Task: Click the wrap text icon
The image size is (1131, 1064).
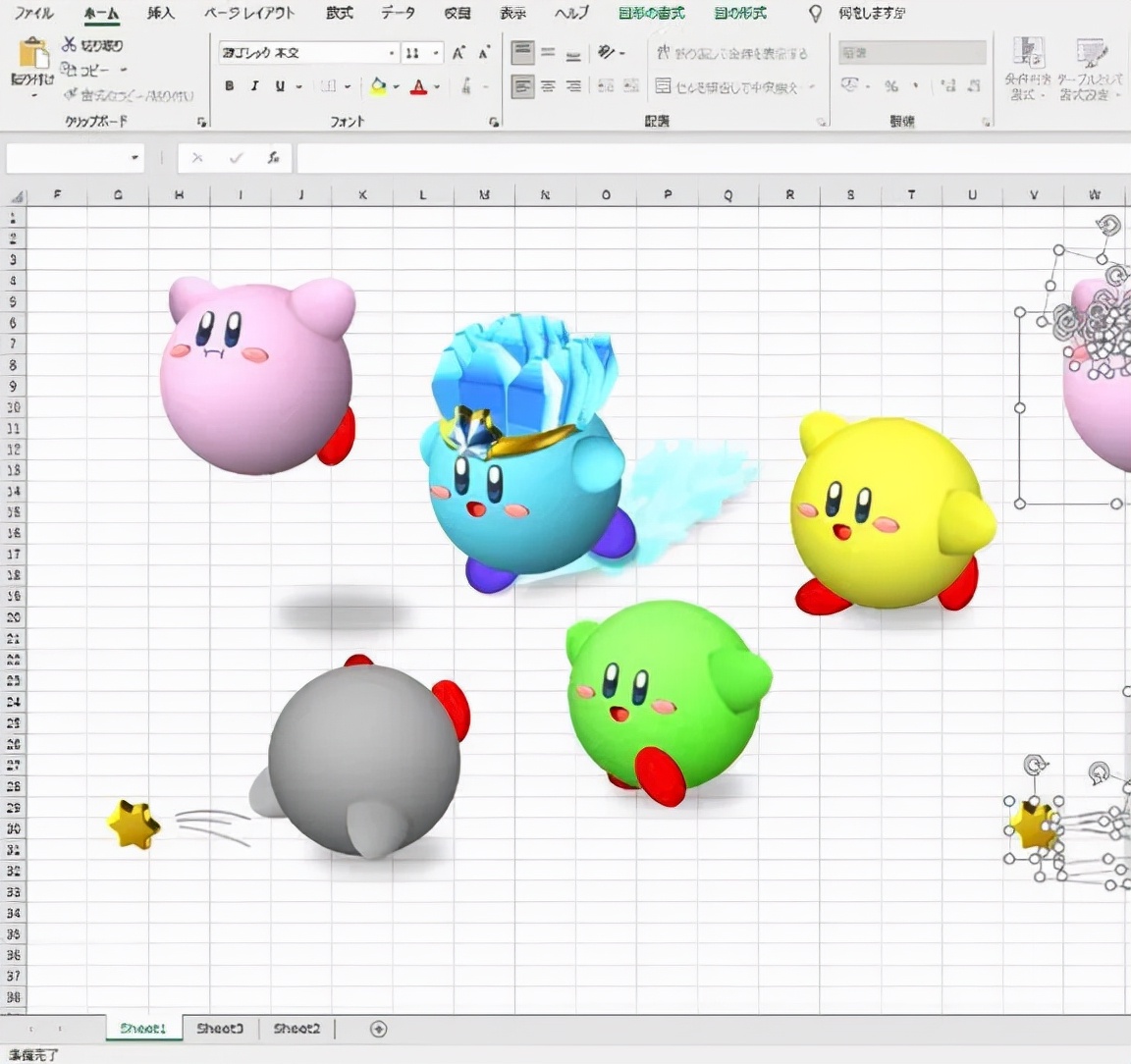Action: (x=663, y=53)
